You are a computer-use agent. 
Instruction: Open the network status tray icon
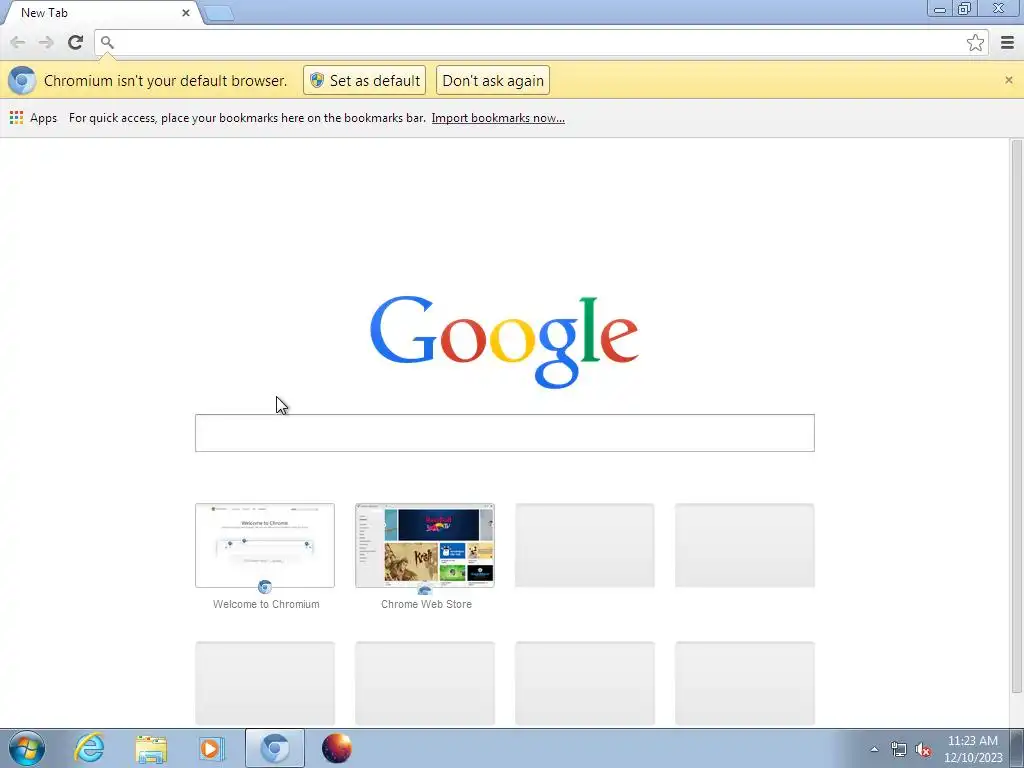[899, 749]
